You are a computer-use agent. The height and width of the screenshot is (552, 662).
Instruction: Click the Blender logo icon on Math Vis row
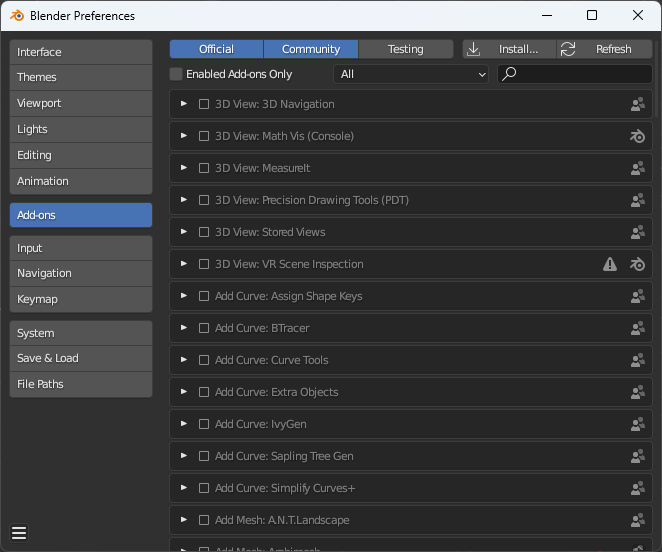(x=637, y=136)
